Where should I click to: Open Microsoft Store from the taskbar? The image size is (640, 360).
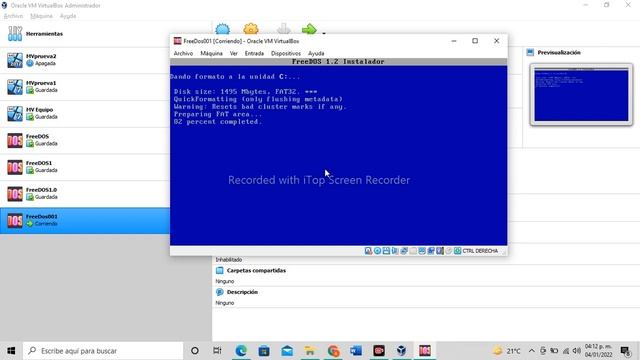264,351
